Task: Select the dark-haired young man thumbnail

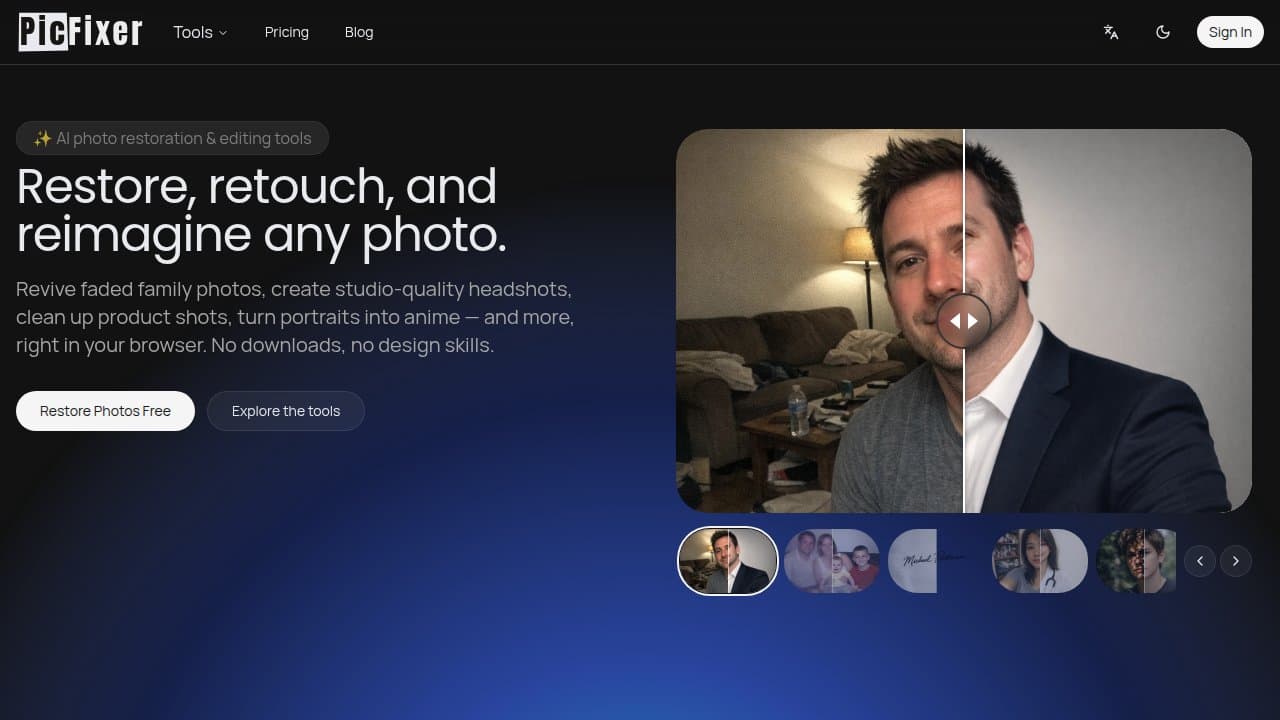Action: pos(1136,561)
